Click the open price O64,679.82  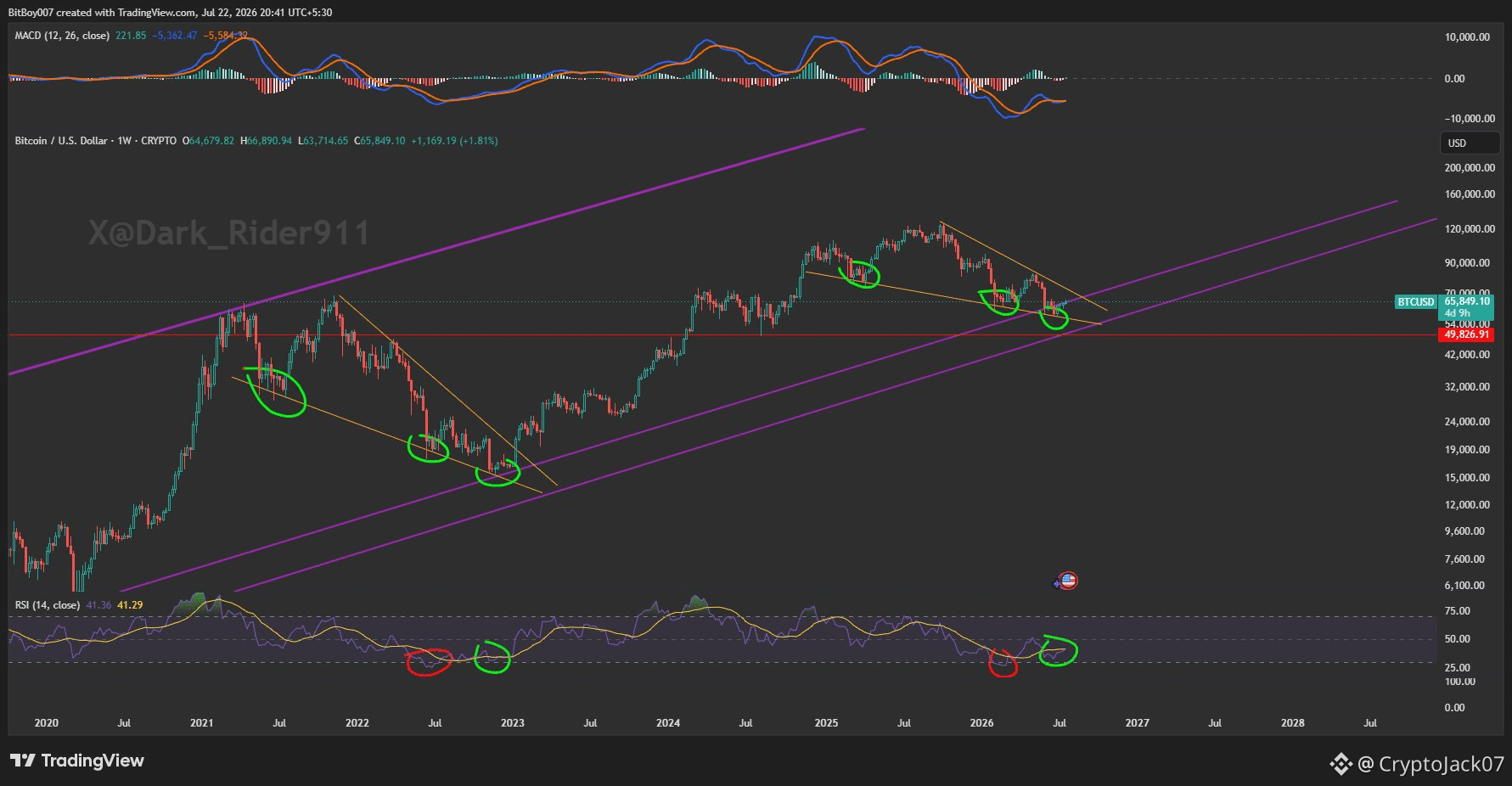[208, 141]
